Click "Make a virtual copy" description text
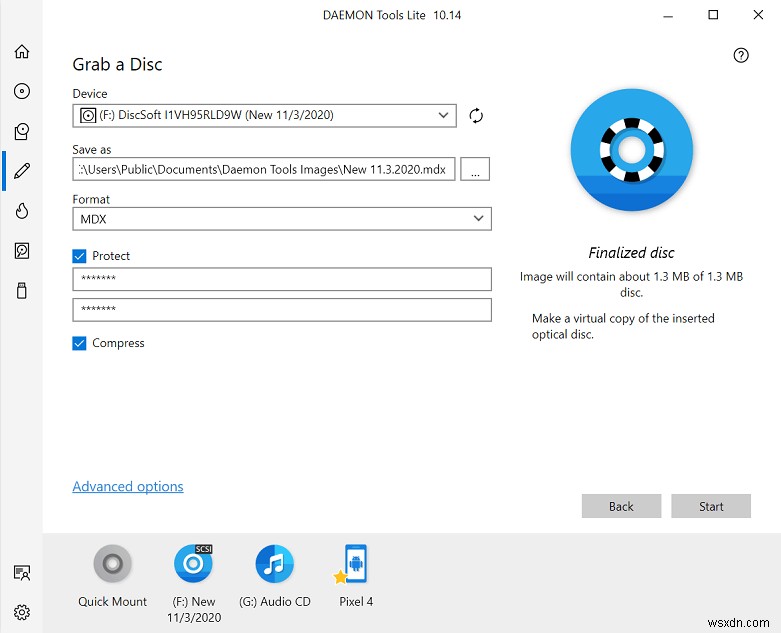This screenshot has height=633, width=781. click(623, 326)
